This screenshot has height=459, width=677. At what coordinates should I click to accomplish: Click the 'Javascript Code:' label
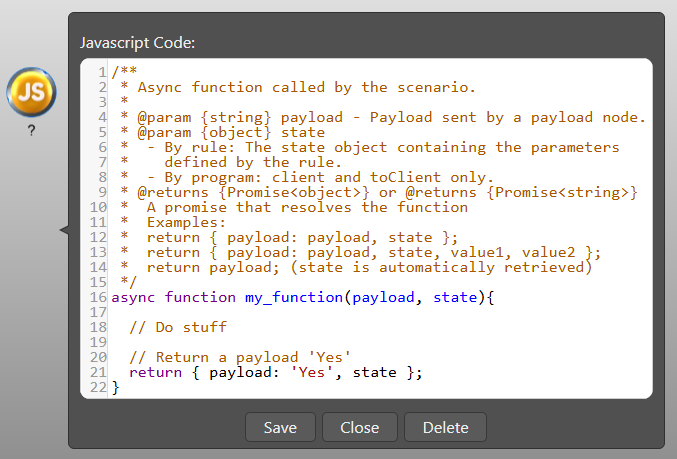click(x=137, y=43)
